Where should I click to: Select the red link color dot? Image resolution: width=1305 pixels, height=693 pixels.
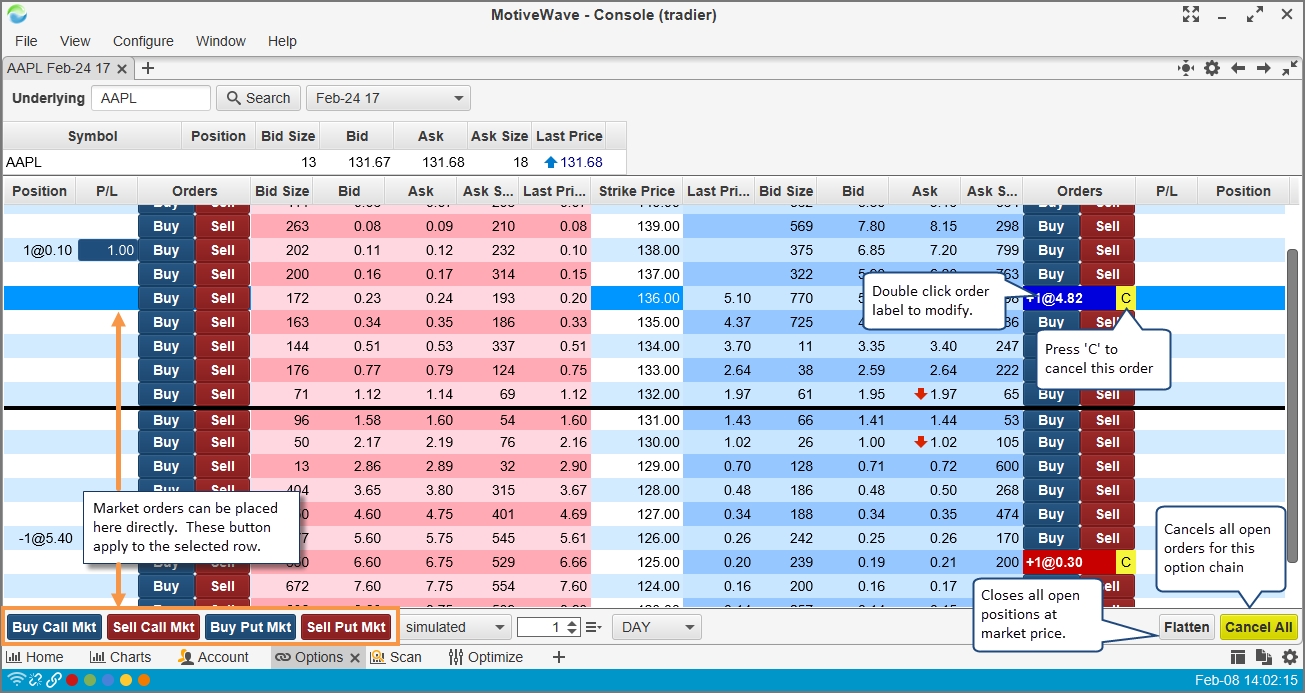72,680
